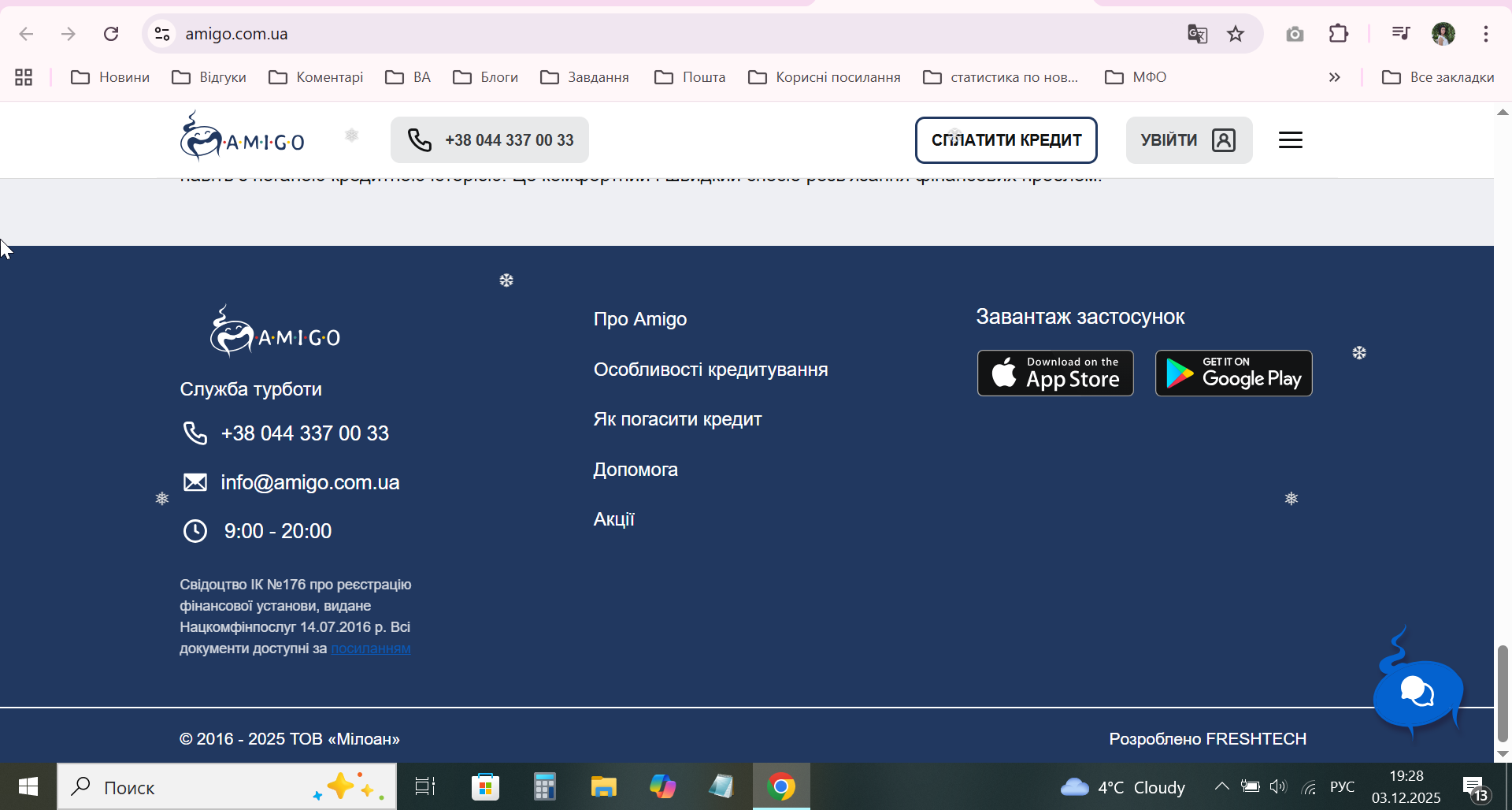Image resolution: width=1512 pixels, height=810 pixels.
Task: Open Особливості кредитування footer link
Action: [x=711, y=370]
